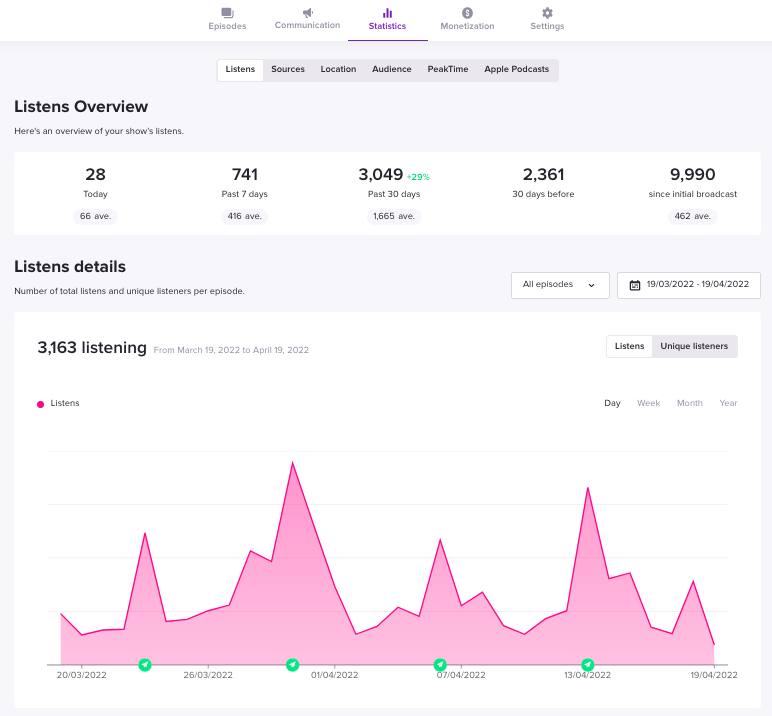Click the All episodes chevron arrow
The width and height of the screenshot is (772, 716).
[x=591, y=285]
